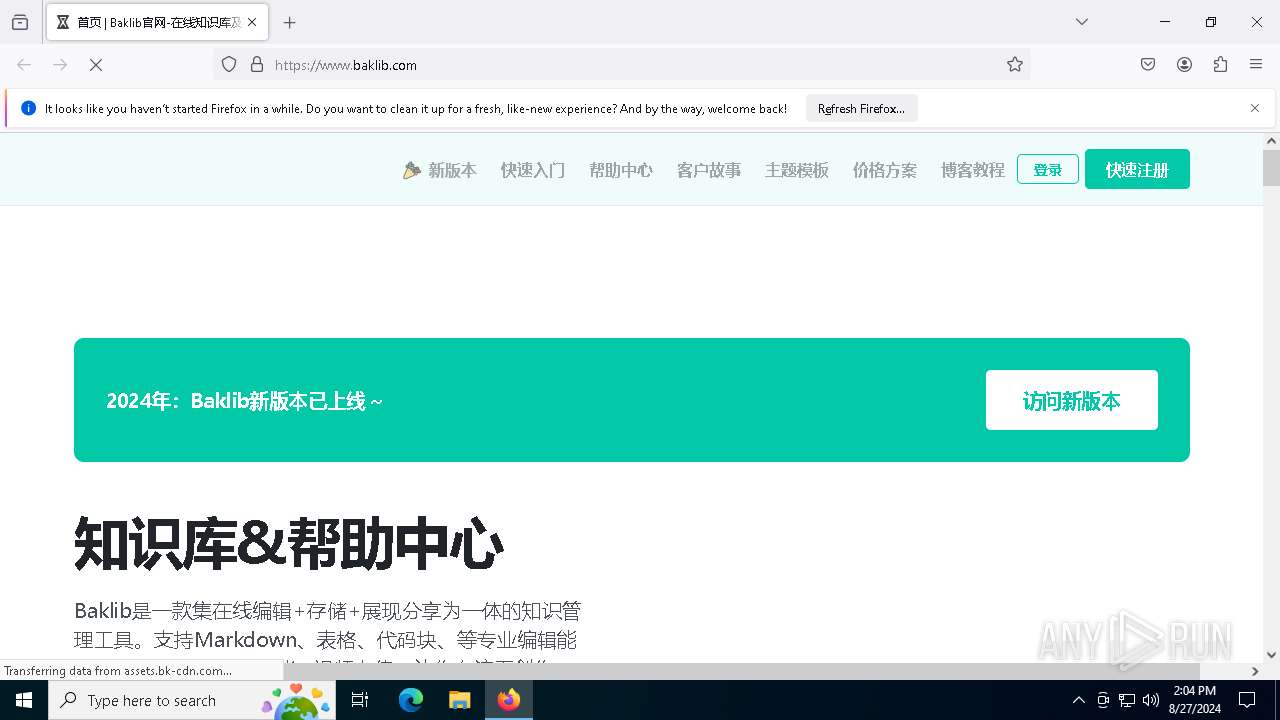Select Firefox icon on taskbar
Image resolution: width=1280 pixels, height=720 pixels.
(x=508, y=700)
